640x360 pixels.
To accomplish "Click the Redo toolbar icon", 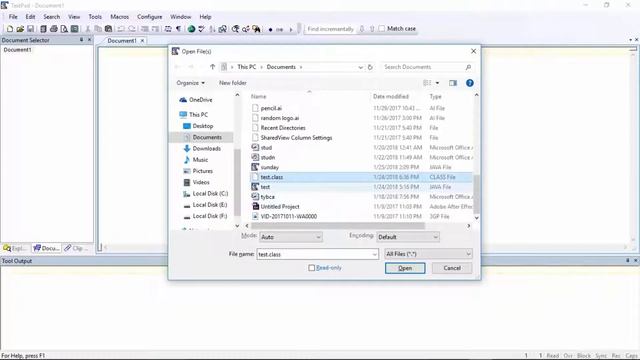I will pos(132,29).
